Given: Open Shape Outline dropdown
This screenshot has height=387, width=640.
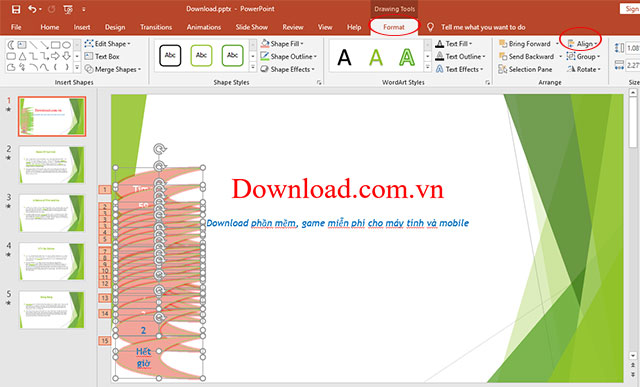Looking at the screenshot, I should (289, 56).
